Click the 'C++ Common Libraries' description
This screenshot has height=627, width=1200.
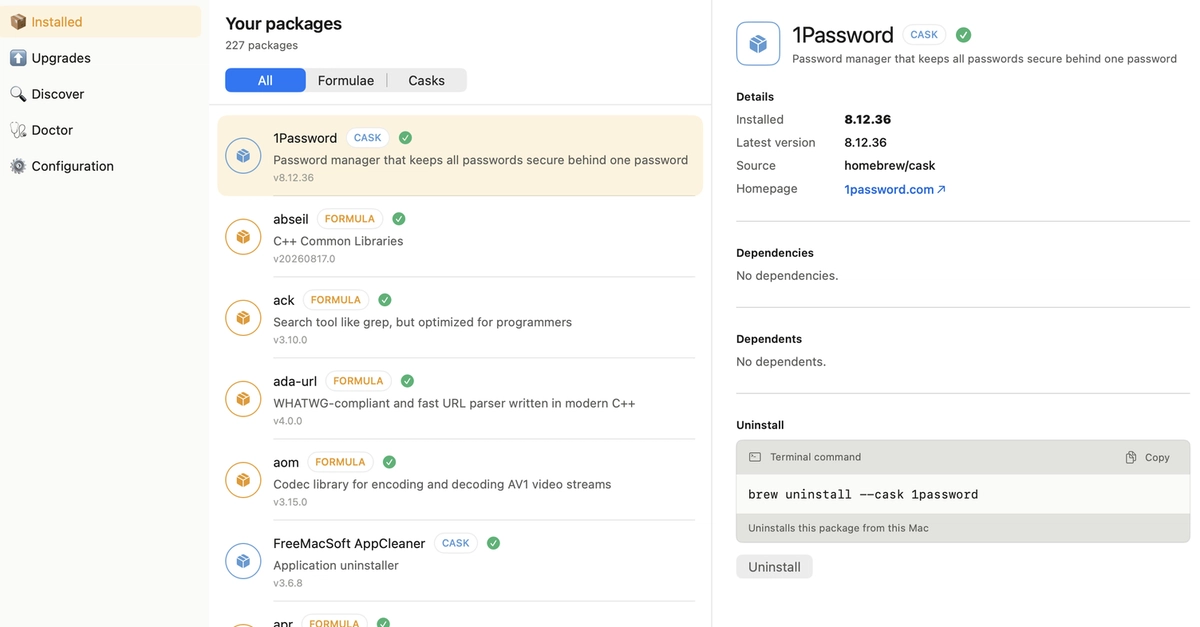click(338, 241)
